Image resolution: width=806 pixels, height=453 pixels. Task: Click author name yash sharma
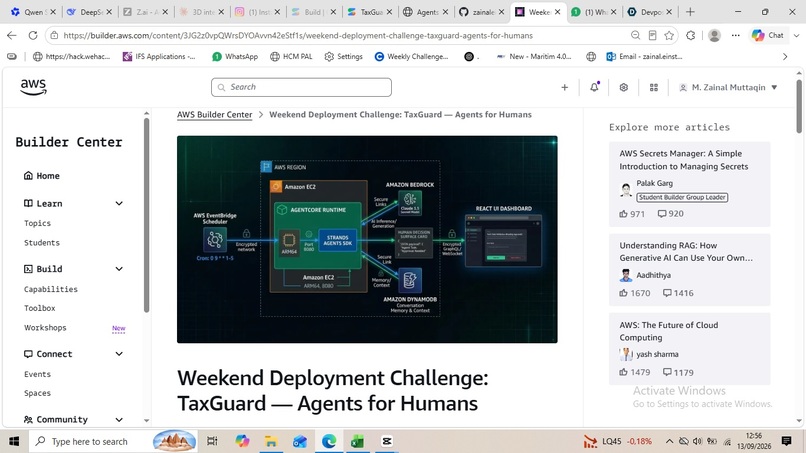coord(657,354)
